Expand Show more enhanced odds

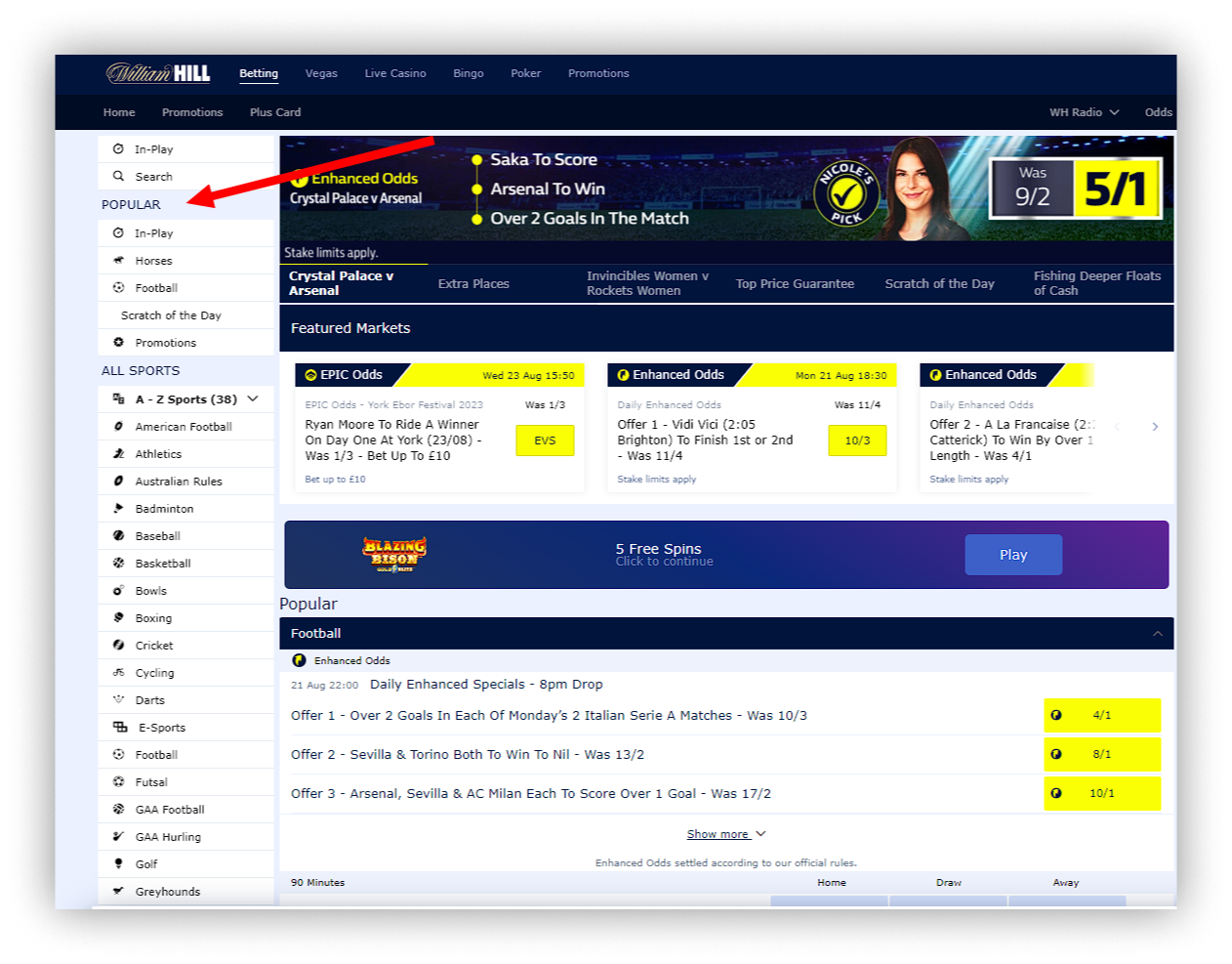(725, 834)
